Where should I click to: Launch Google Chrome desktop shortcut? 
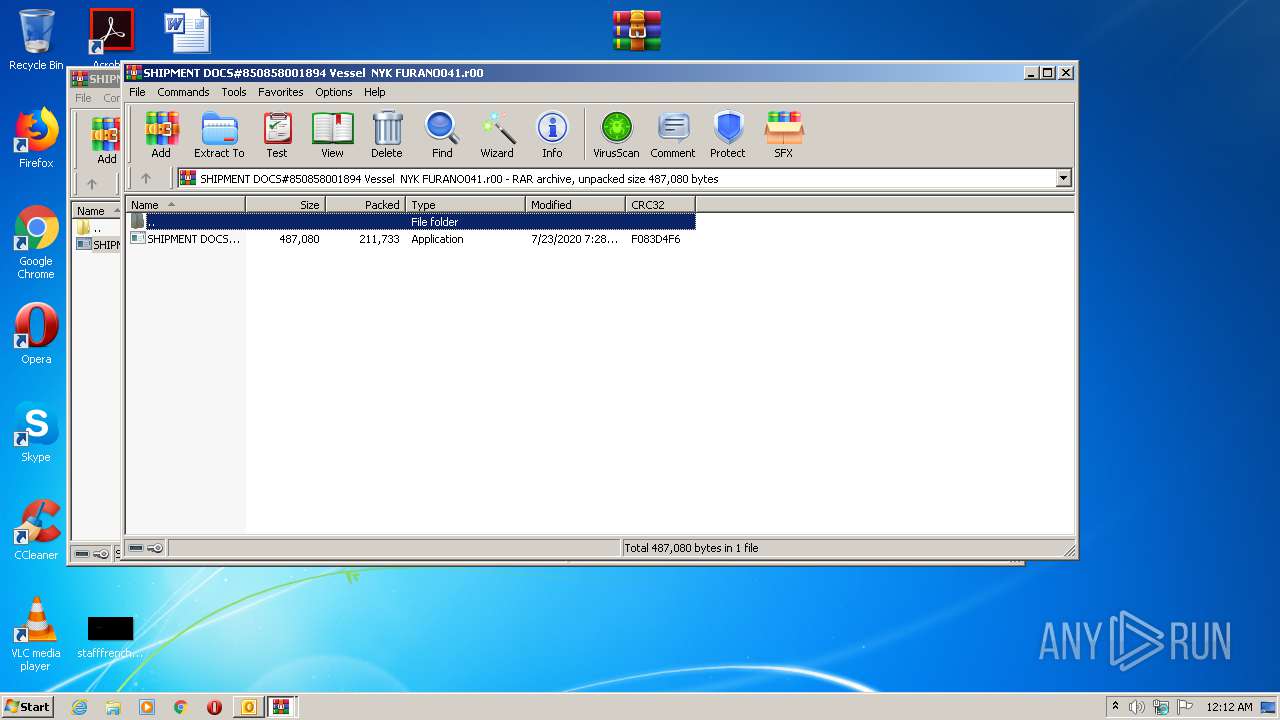point(36,242)
